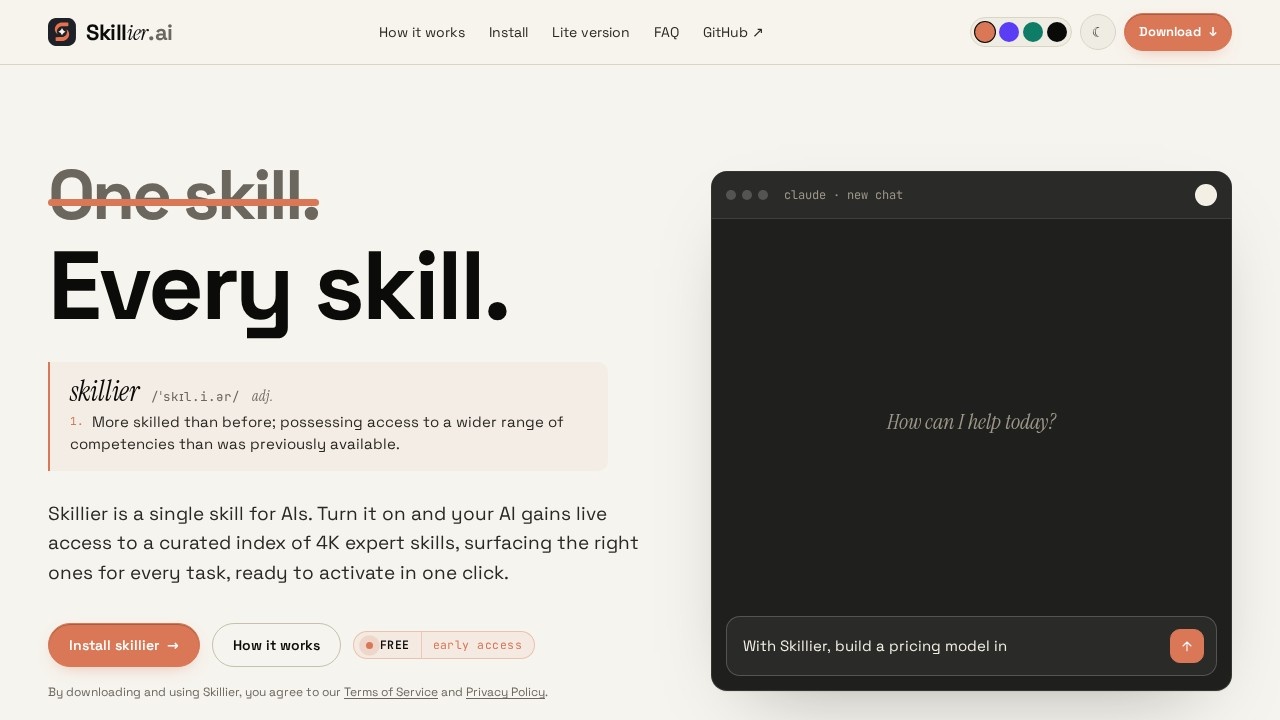
Task: Click the Skillier logo icon
Action: click(62, 32)
